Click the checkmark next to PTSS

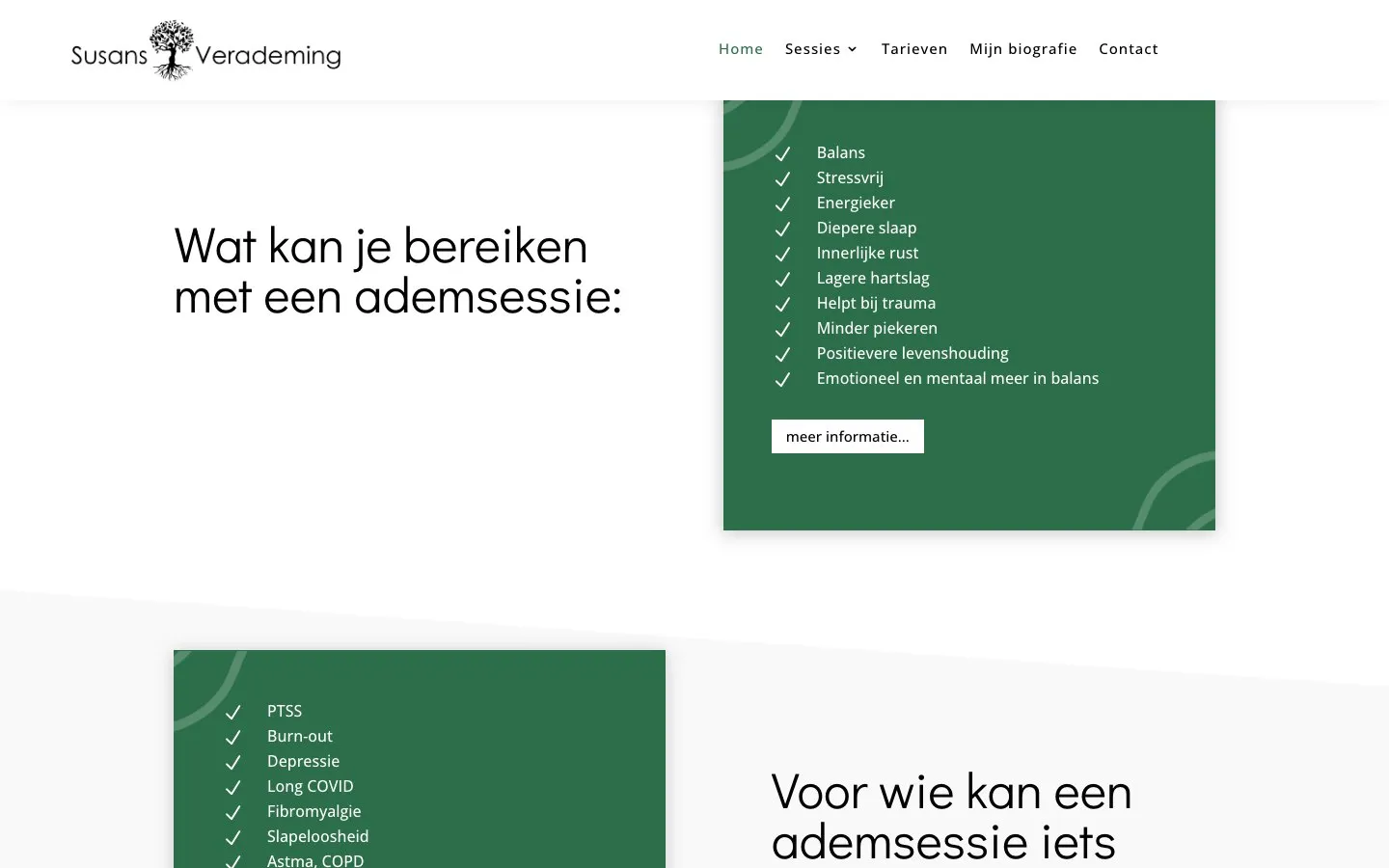pyautogui.click(x=232, y=712)
